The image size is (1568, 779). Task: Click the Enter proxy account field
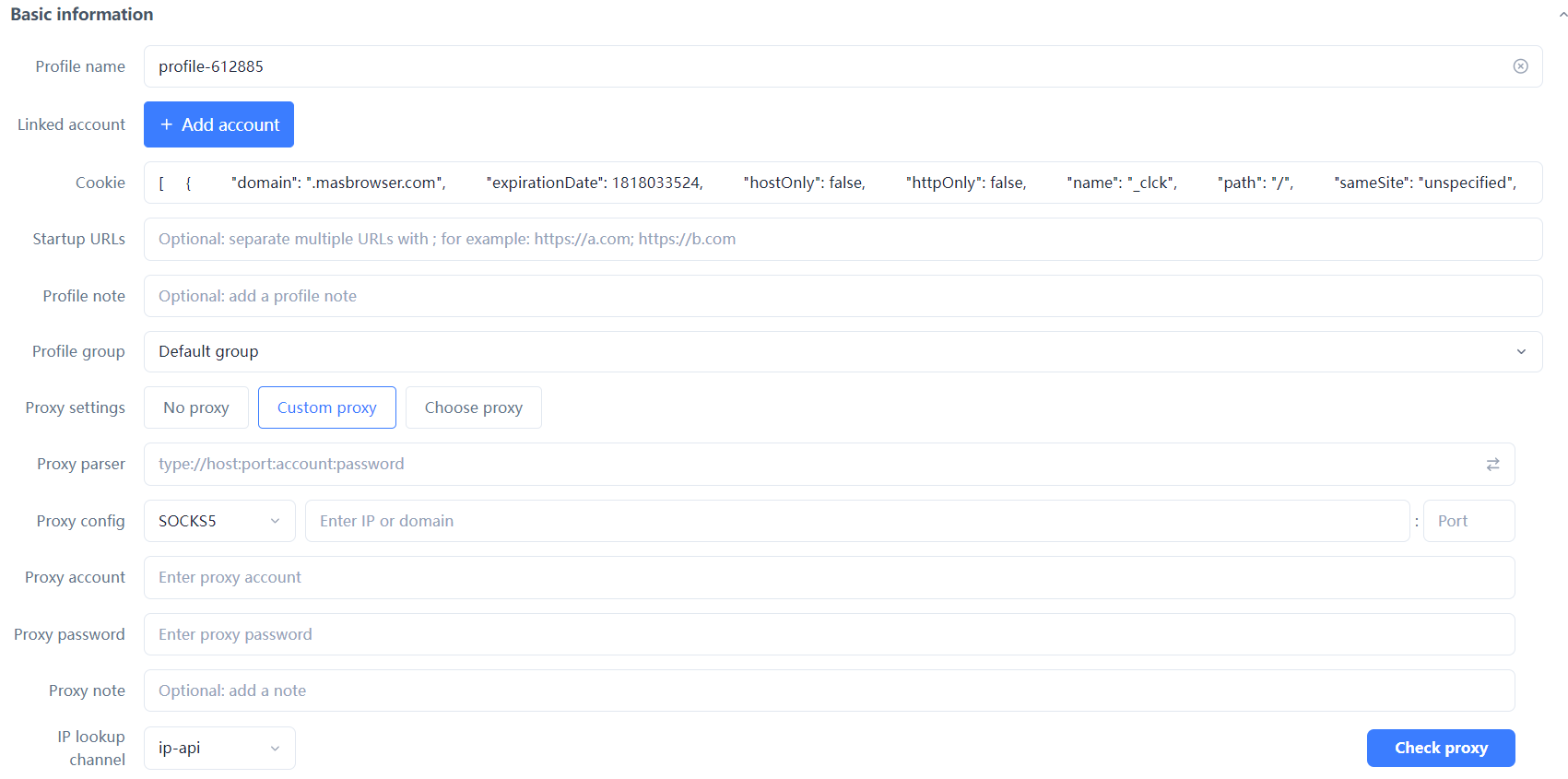point(829,577)
